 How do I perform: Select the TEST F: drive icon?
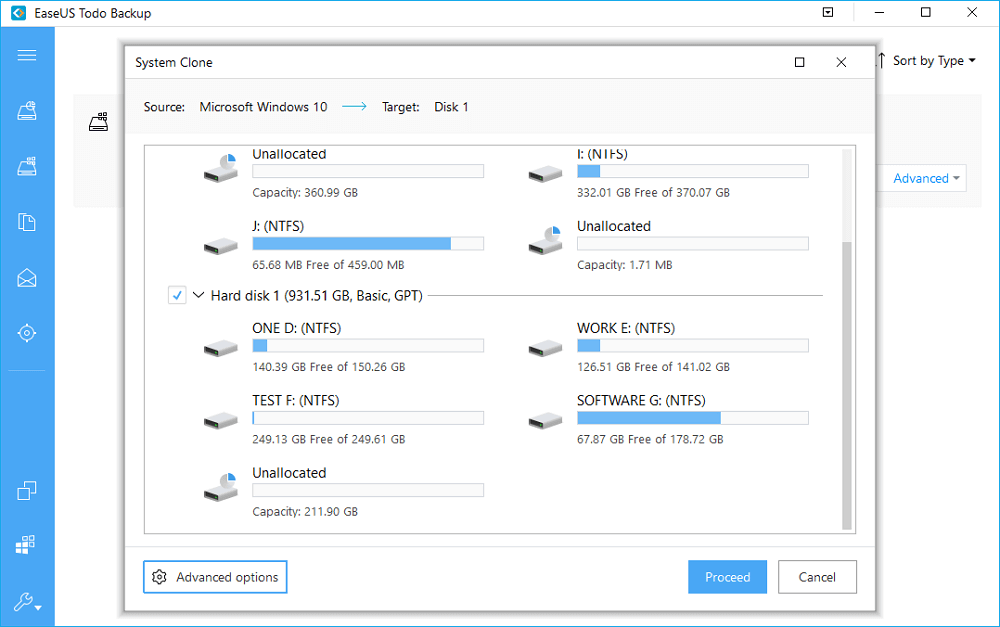221,421
